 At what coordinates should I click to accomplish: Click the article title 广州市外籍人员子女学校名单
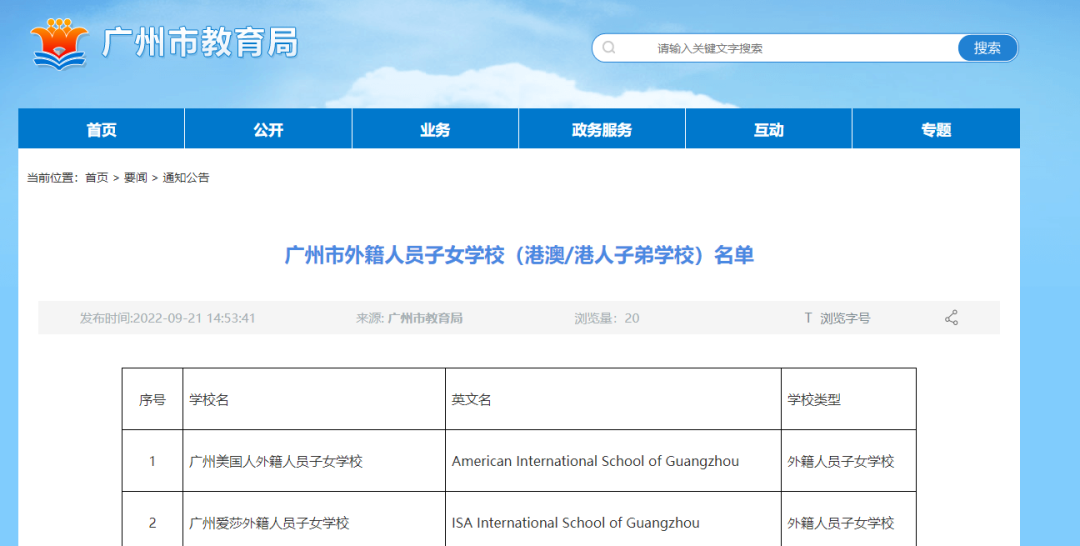pos(519,255)
